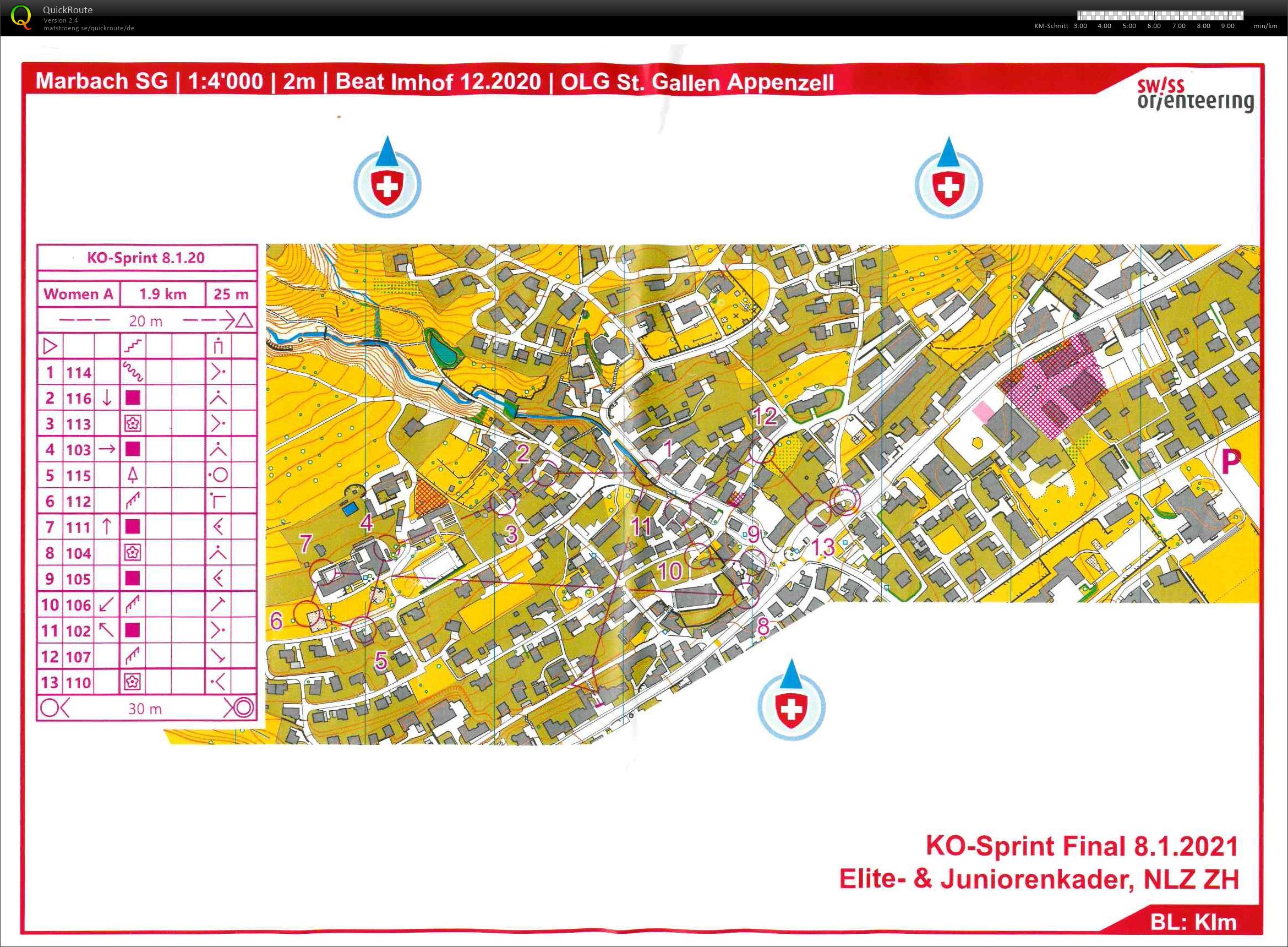Click the flower symbol in the 110 row

pos(133,682)
